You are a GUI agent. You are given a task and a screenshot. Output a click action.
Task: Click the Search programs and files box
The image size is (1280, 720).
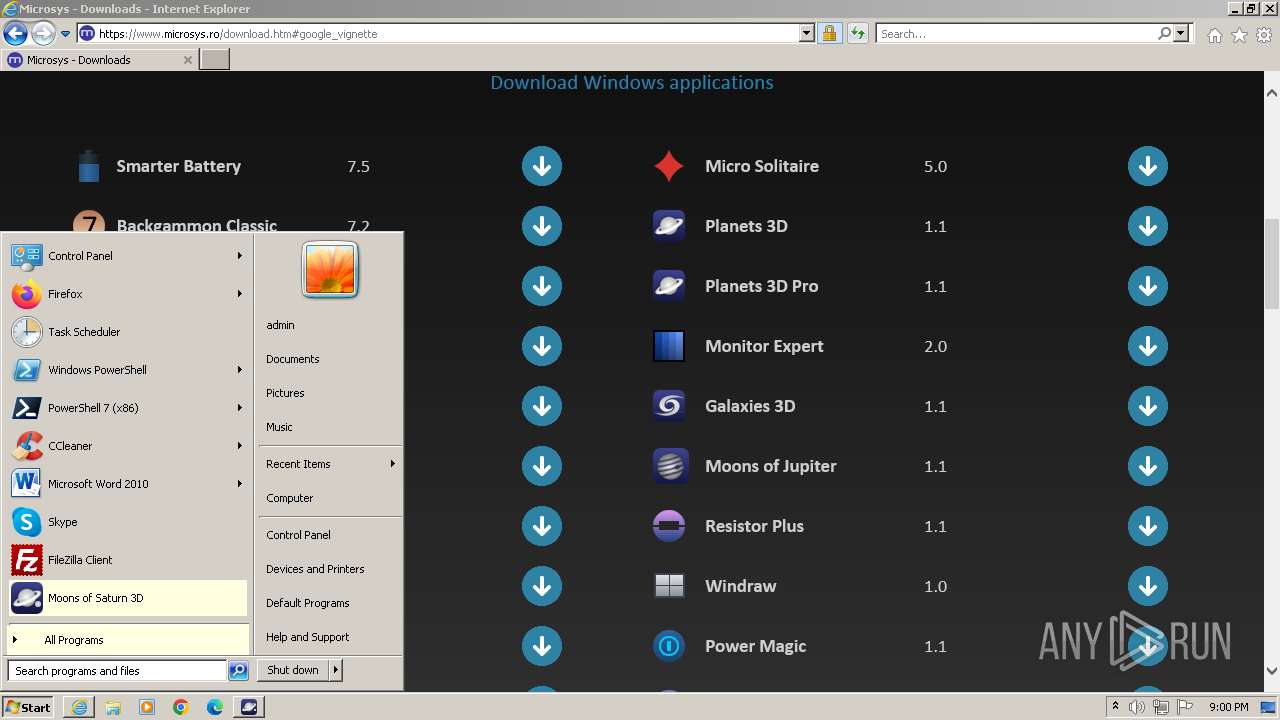point(117,671)
